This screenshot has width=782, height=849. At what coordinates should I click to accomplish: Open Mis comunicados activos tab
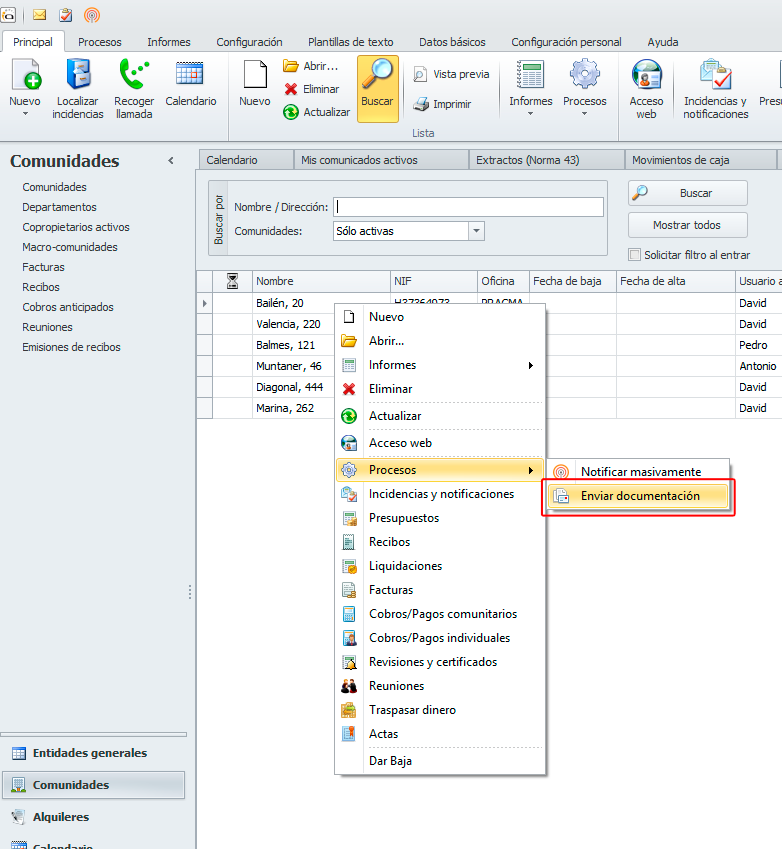pos(381,160)
